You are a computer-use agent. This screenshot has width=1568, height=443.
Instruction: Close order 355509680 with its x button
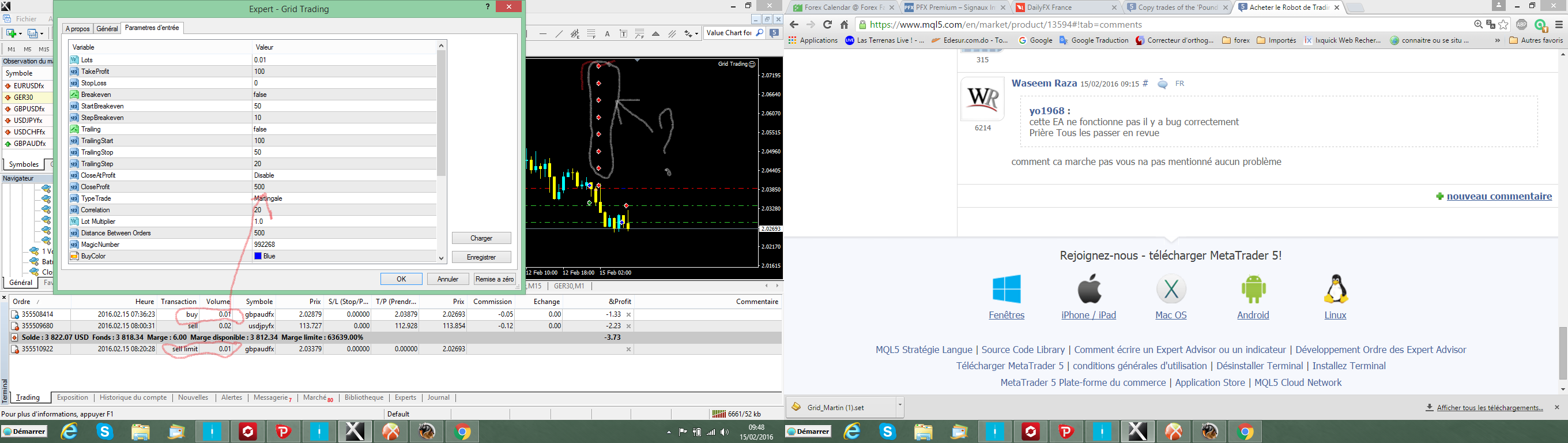(629, 326)
